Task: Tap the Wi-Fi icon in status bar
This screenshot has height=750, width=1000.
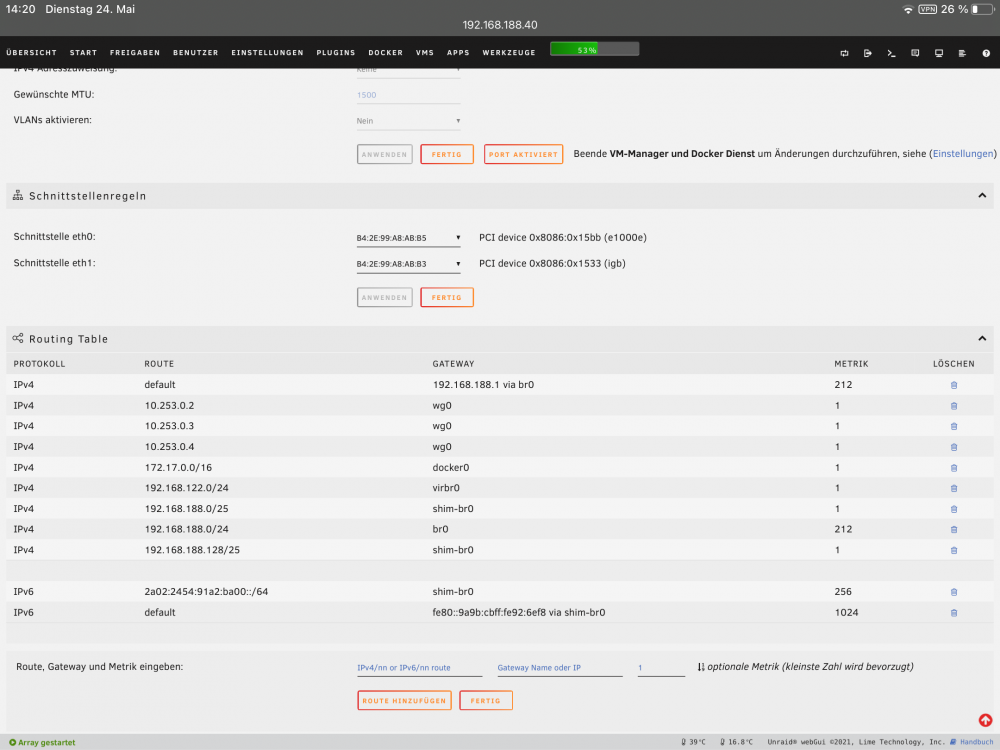Action: [908, 10]
